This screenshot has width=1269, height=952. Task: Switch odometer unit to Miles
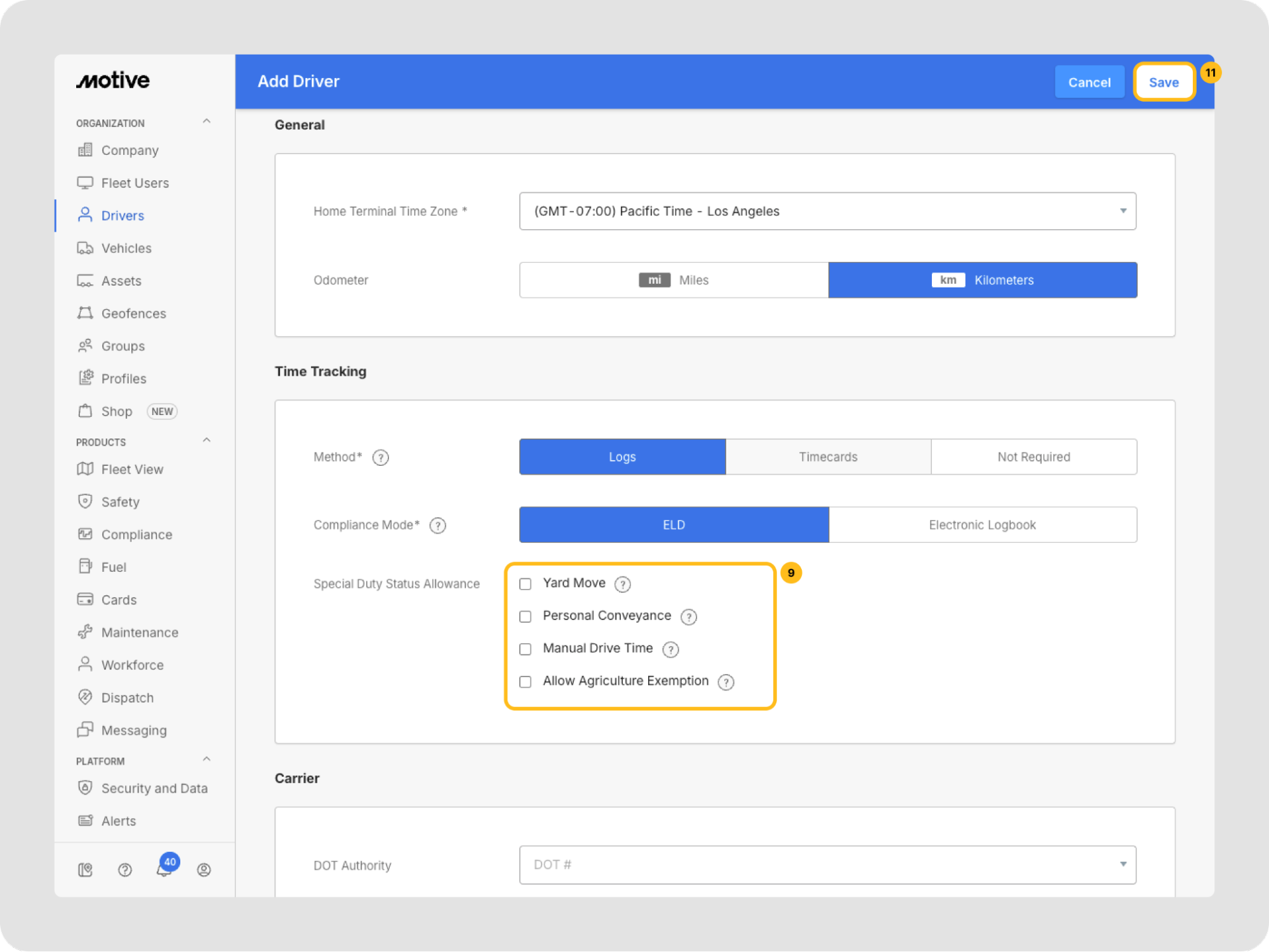(x=674, y=280)
